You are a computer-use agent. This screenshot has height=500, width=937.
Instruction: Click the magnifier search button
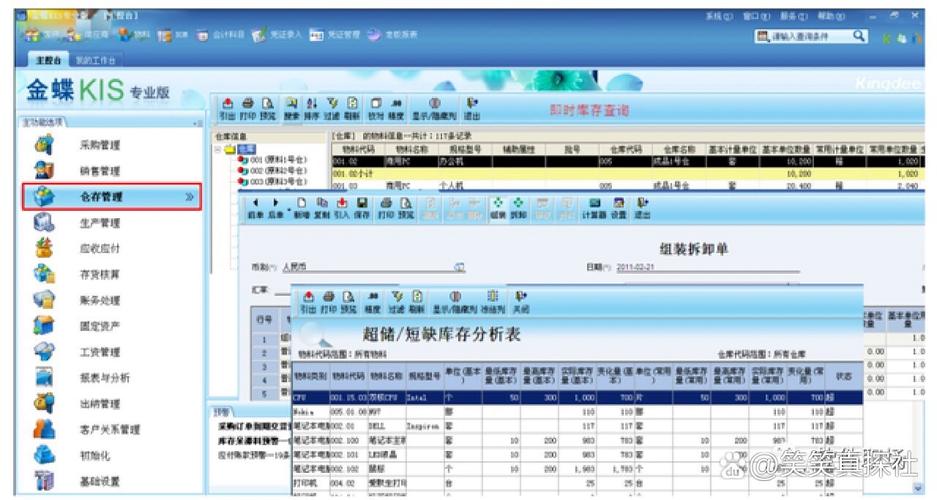[x=859, y=36]
